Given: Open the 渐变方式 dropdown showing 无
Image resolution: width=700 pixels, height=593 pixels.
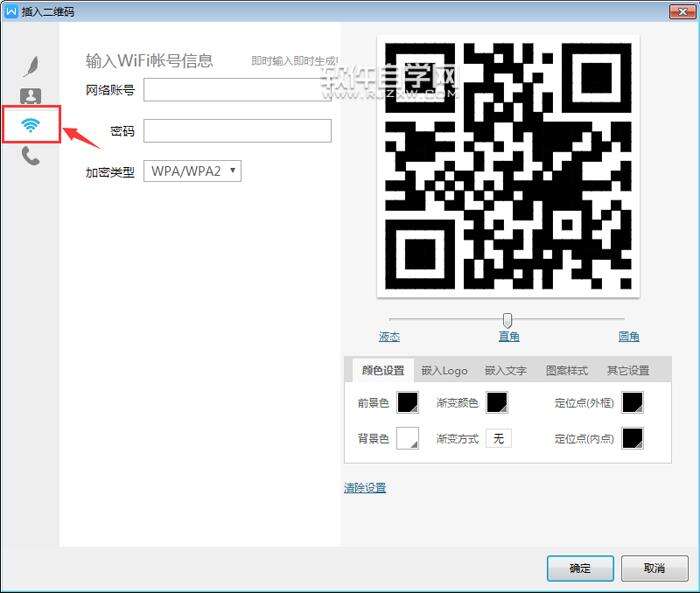Looking at the screenshot, I should click(x=499, y=438).
